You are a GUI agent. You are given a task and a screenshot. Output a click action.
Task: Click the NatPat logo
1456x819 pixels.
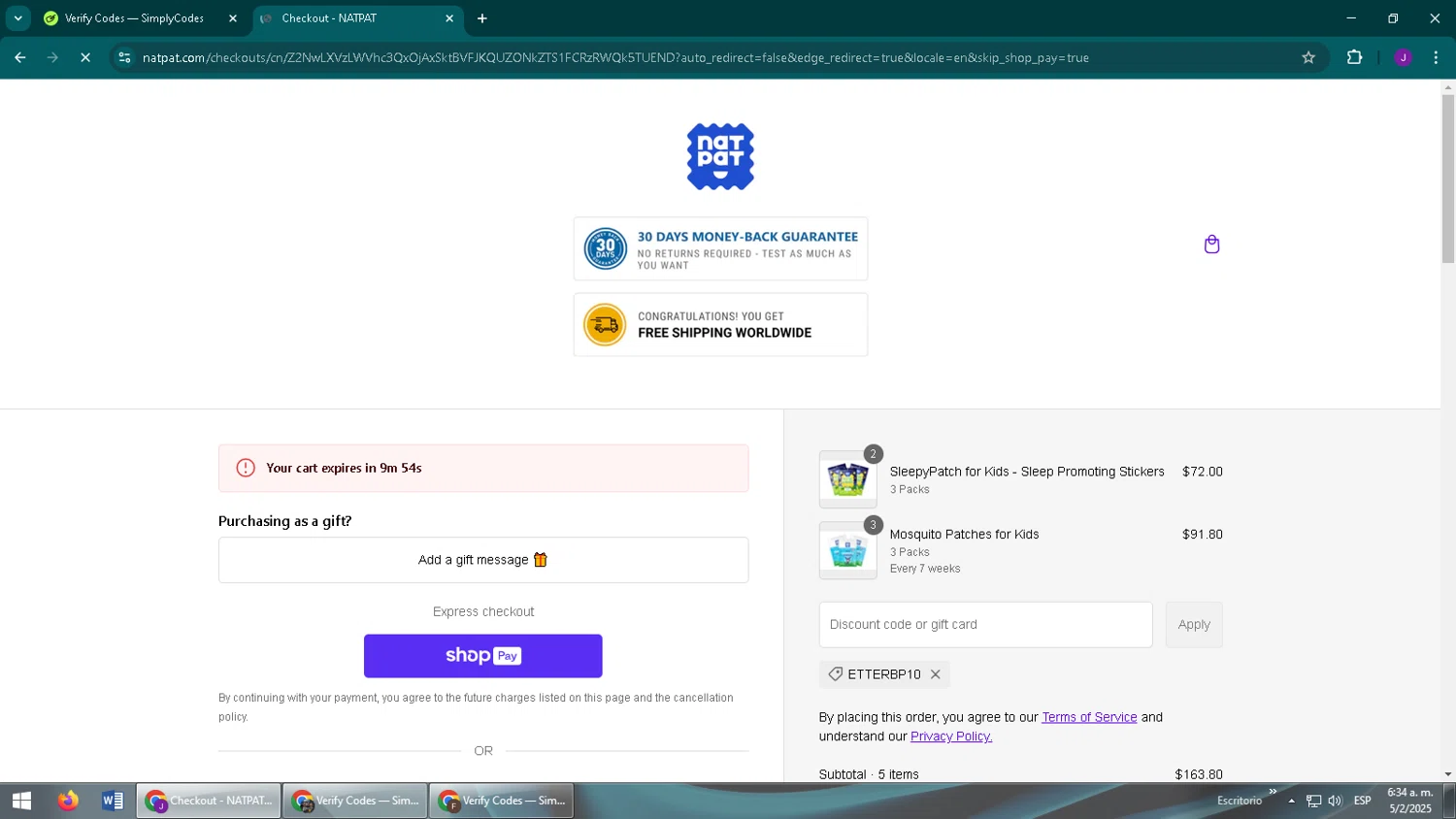tap(720, 156)
